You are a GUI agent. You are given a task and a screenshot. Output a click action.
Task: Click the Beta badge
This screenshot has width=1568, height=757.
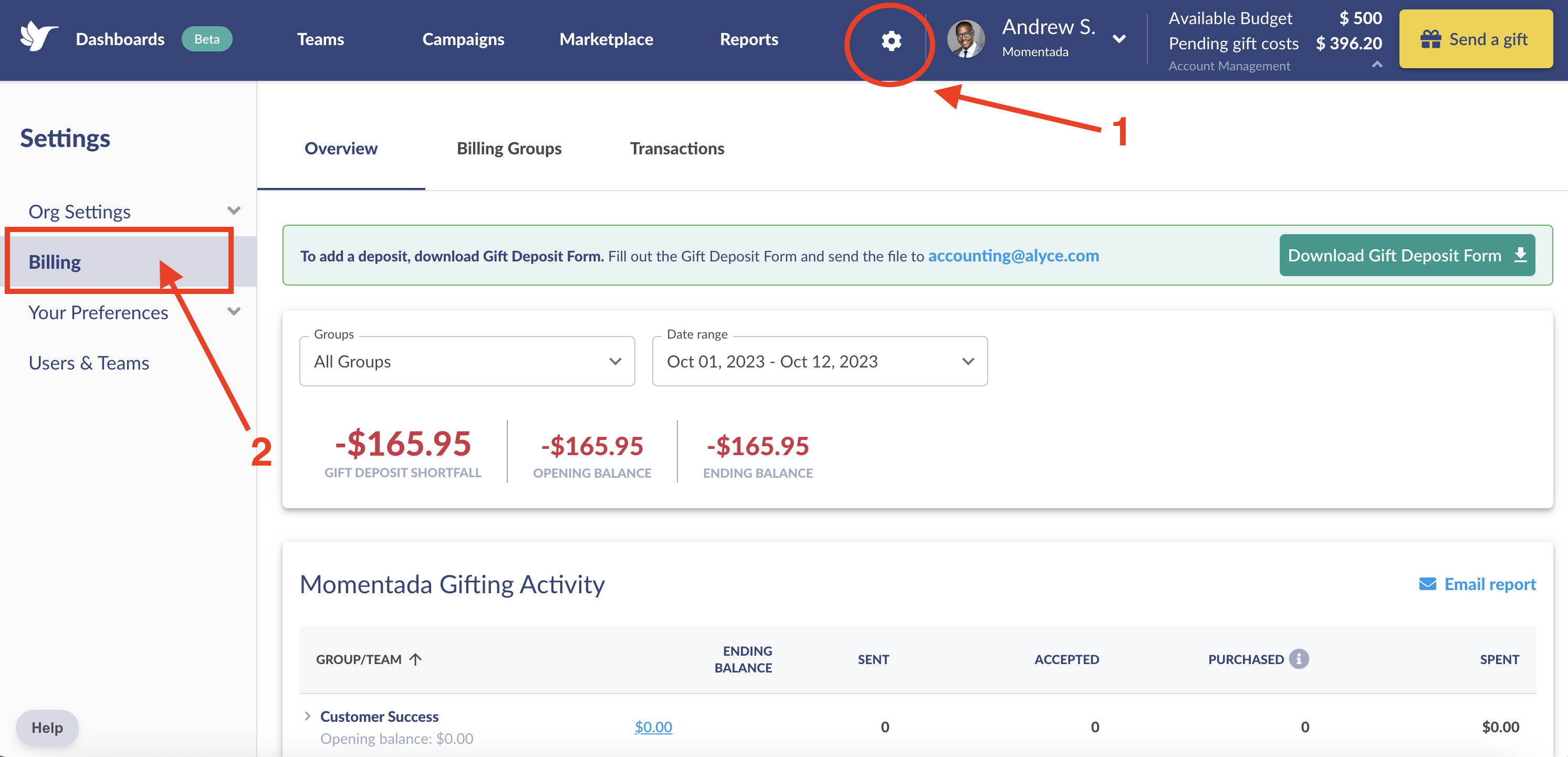pyautogui.click(x=207, y=39)
